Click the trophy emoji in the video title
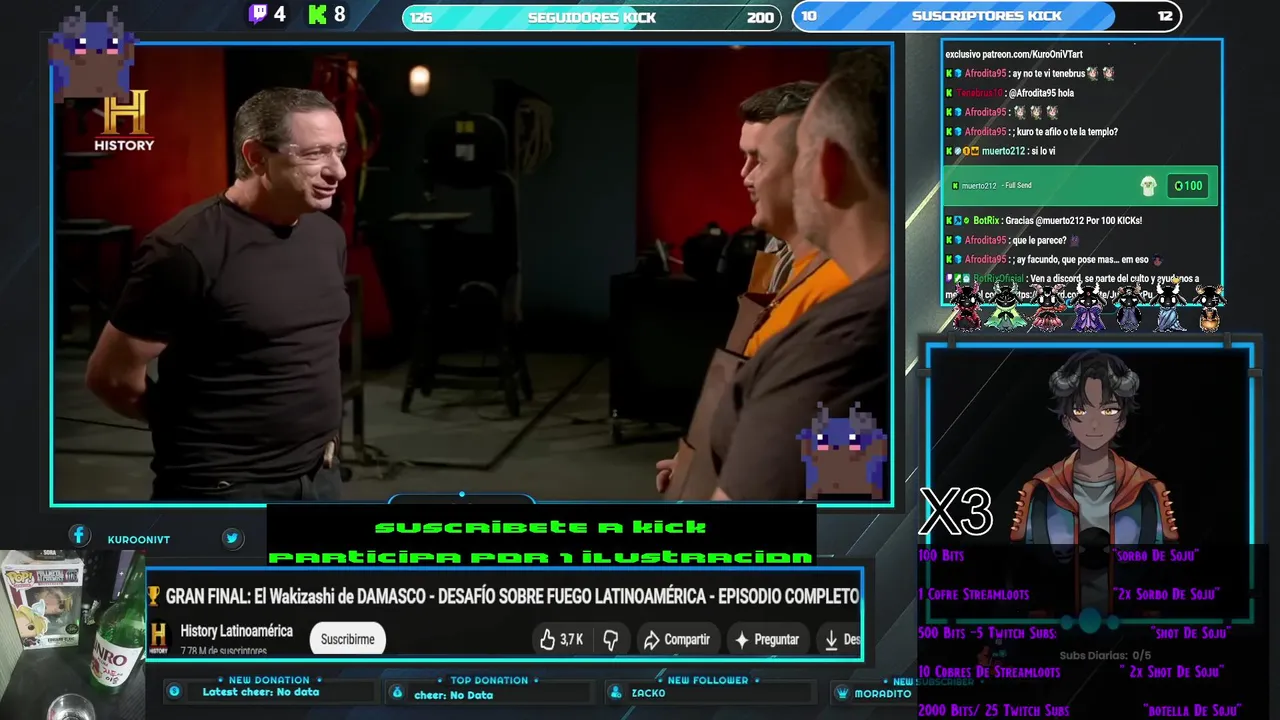The height and width of the screenshot is (720, 1280). click(x=154, y=596)
